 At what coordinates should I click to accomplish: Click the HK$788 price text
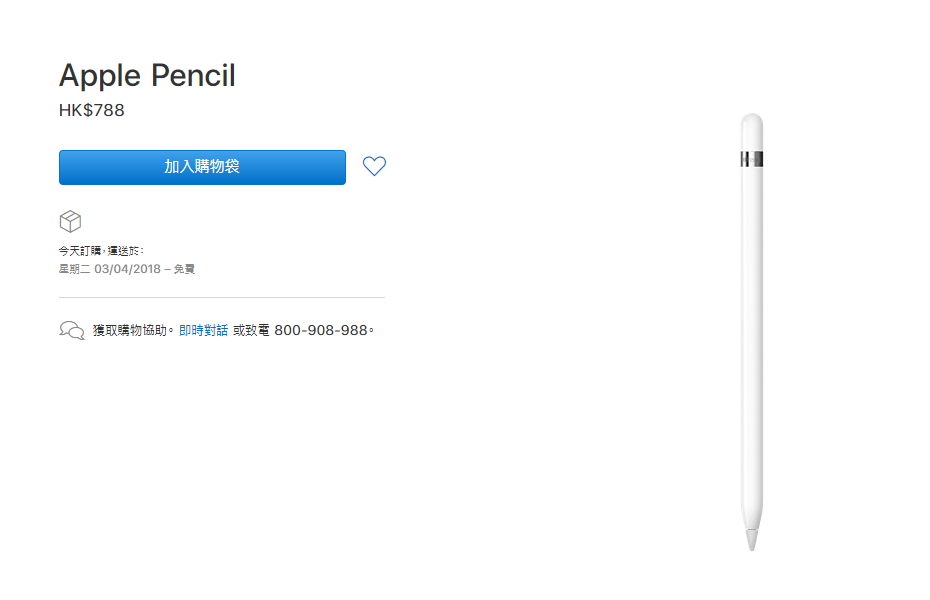tap(92, 110)
